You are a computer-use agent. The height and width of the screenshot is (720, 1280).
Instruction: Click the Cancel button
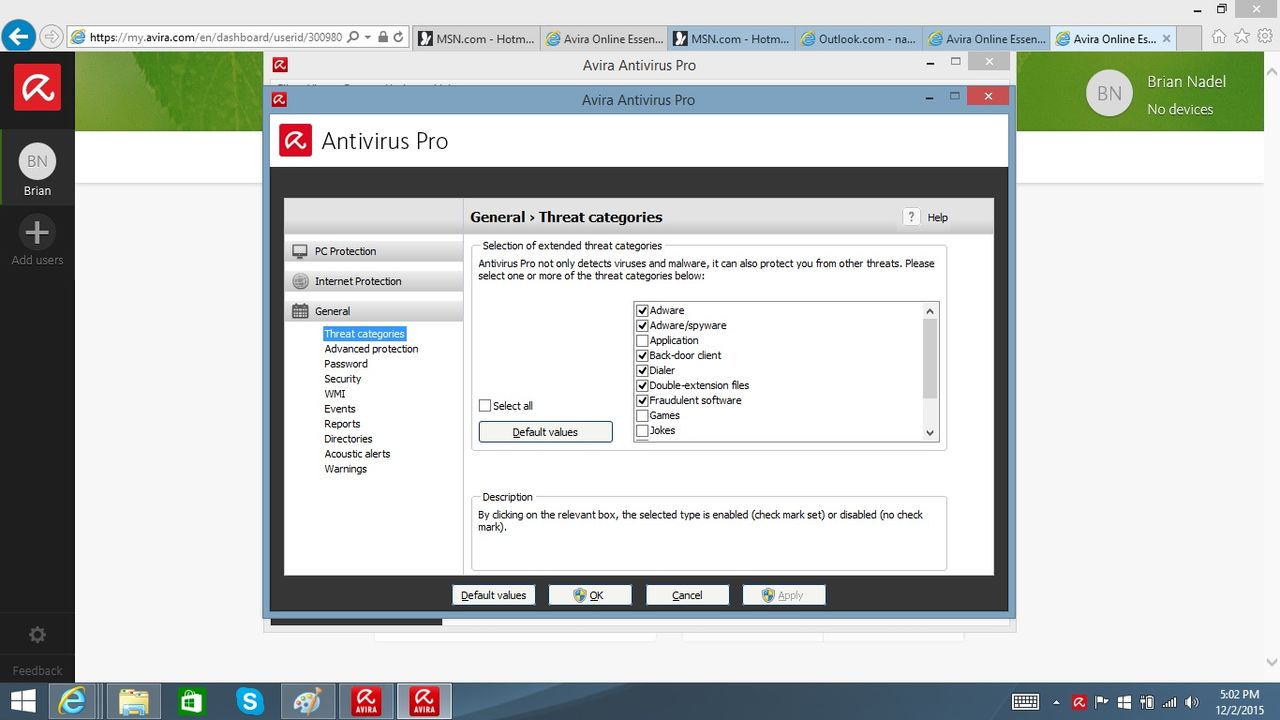pyautogui.click(x=687, y=595)
